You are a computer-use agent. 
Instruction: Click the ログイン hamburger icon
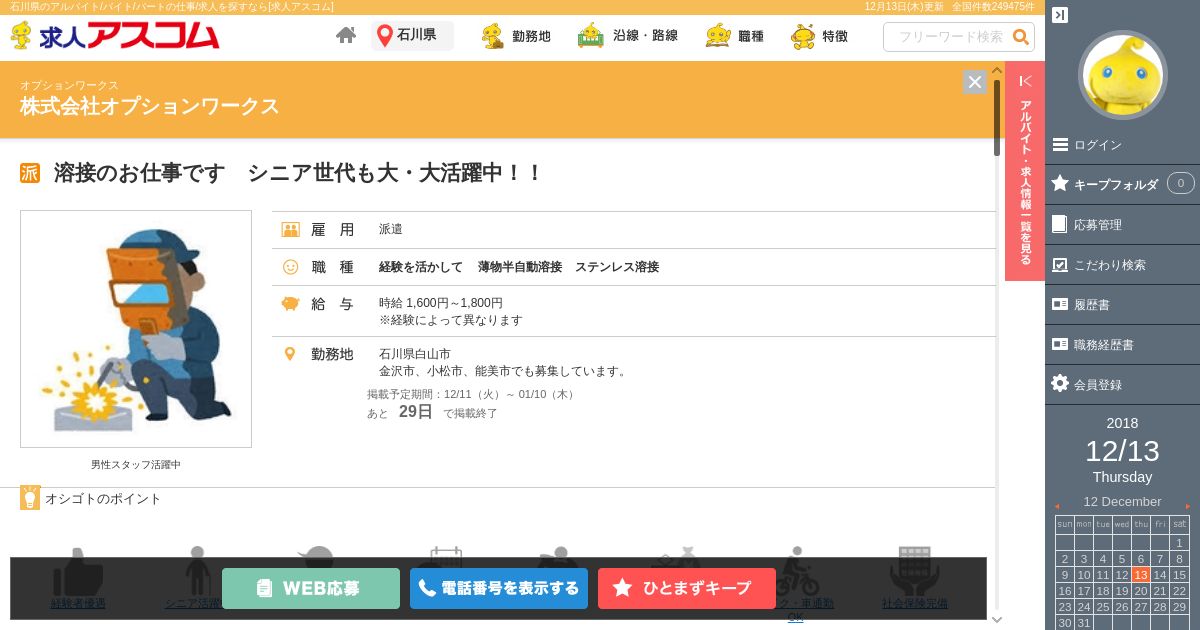[1060, 144]
